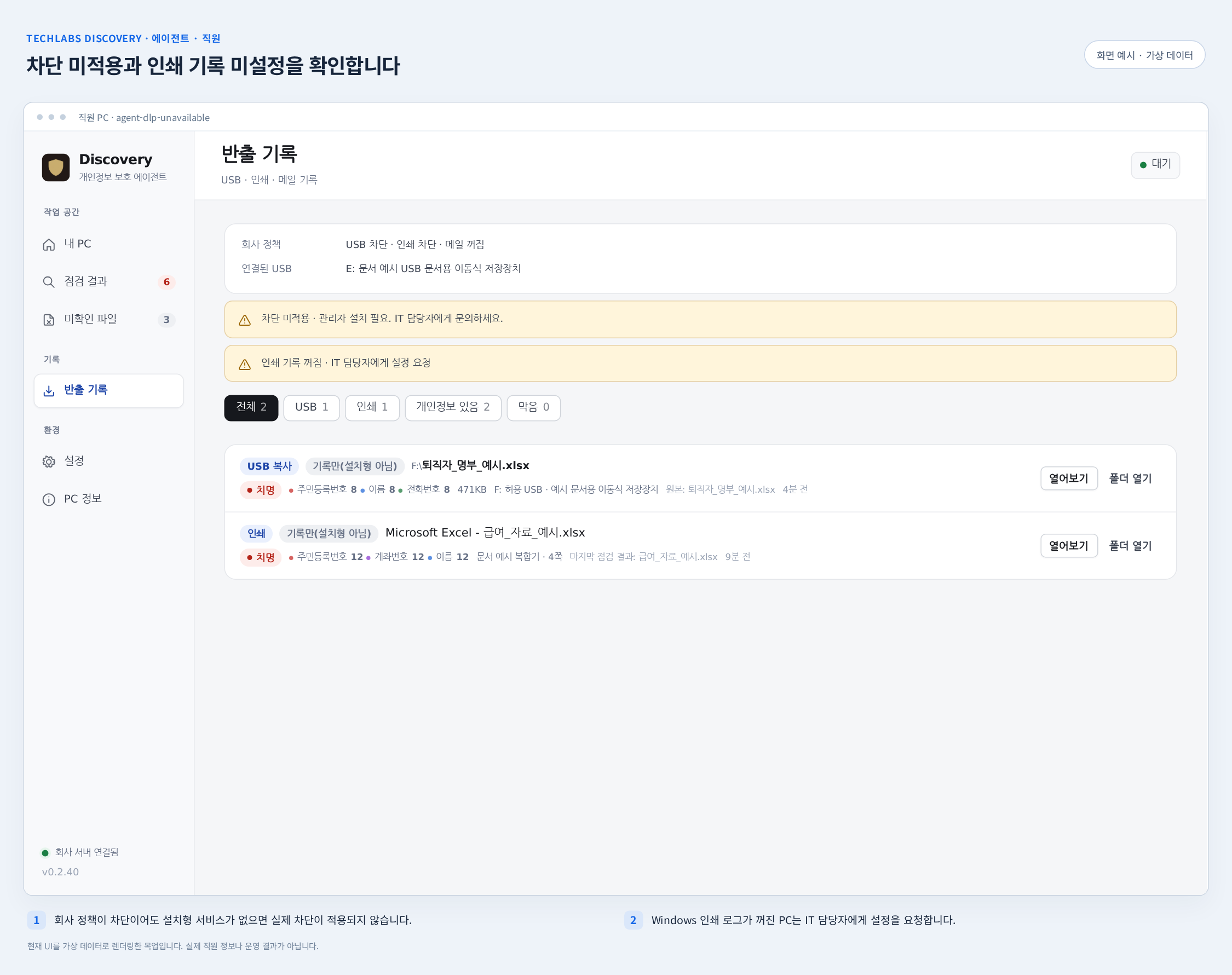Open the 점검 결과 sidebar item

[108, 282]
